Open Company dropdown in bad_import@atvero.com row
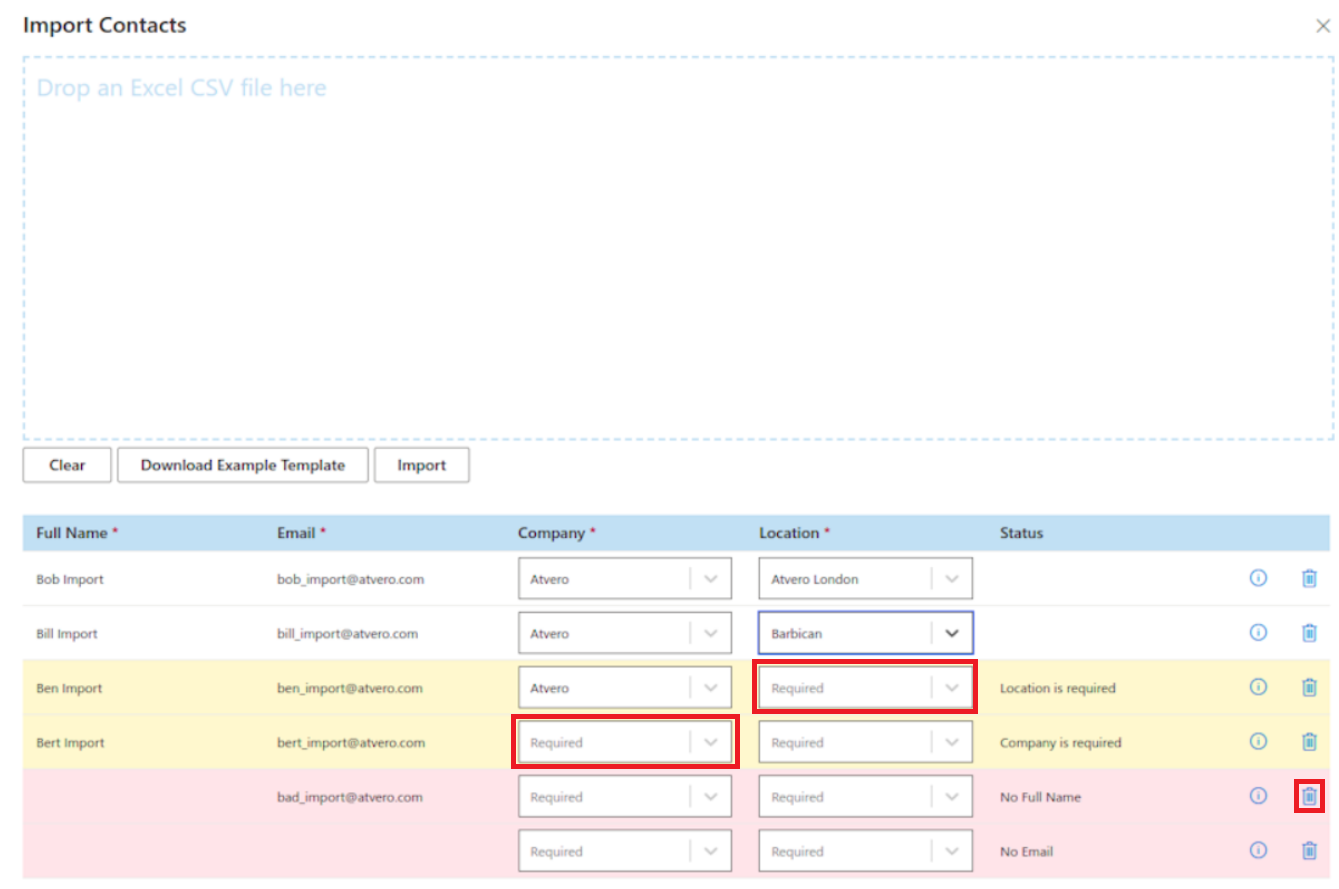This screenshot has width=1339, height=889. click(625, 797)
